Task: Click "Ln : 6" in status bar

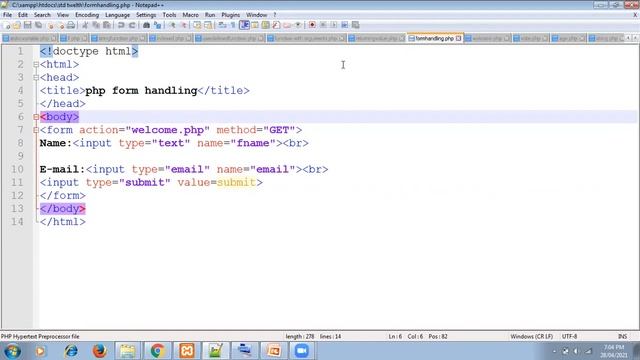Action: (x=395, y=336)
